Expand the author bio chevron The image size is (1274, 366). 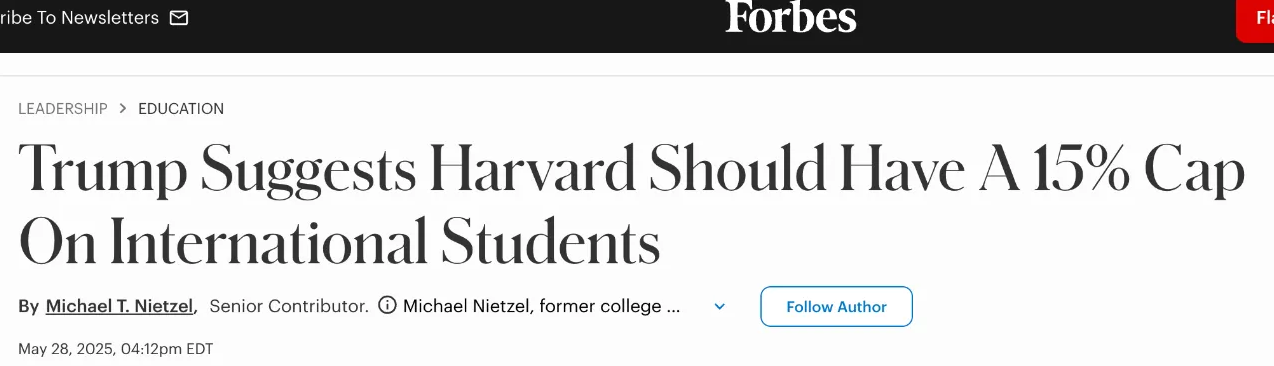coord(719,307)
